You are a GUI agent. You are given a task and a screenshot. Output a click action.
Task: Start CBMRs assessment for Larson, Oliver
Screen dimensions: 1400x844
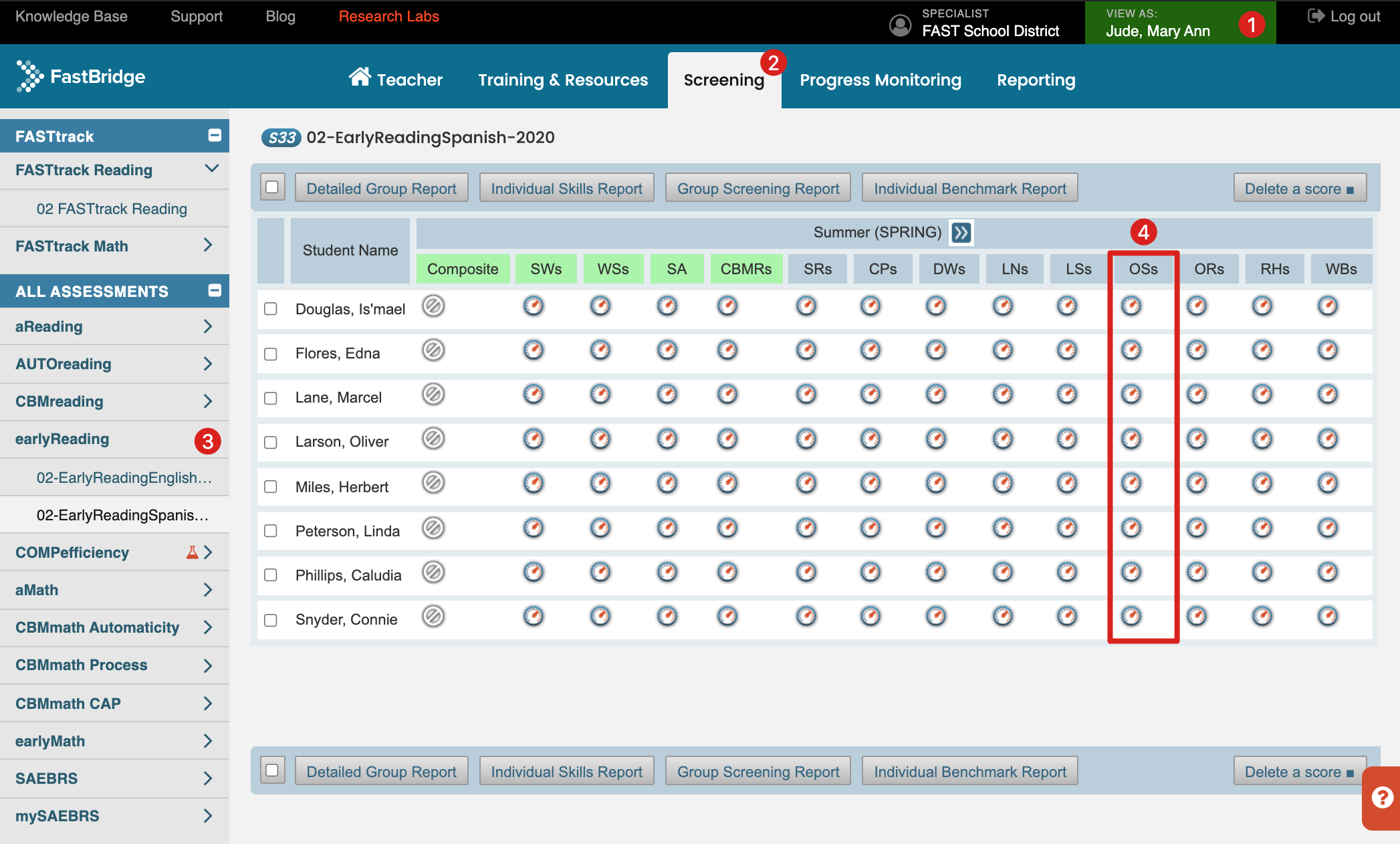[727, 439]
